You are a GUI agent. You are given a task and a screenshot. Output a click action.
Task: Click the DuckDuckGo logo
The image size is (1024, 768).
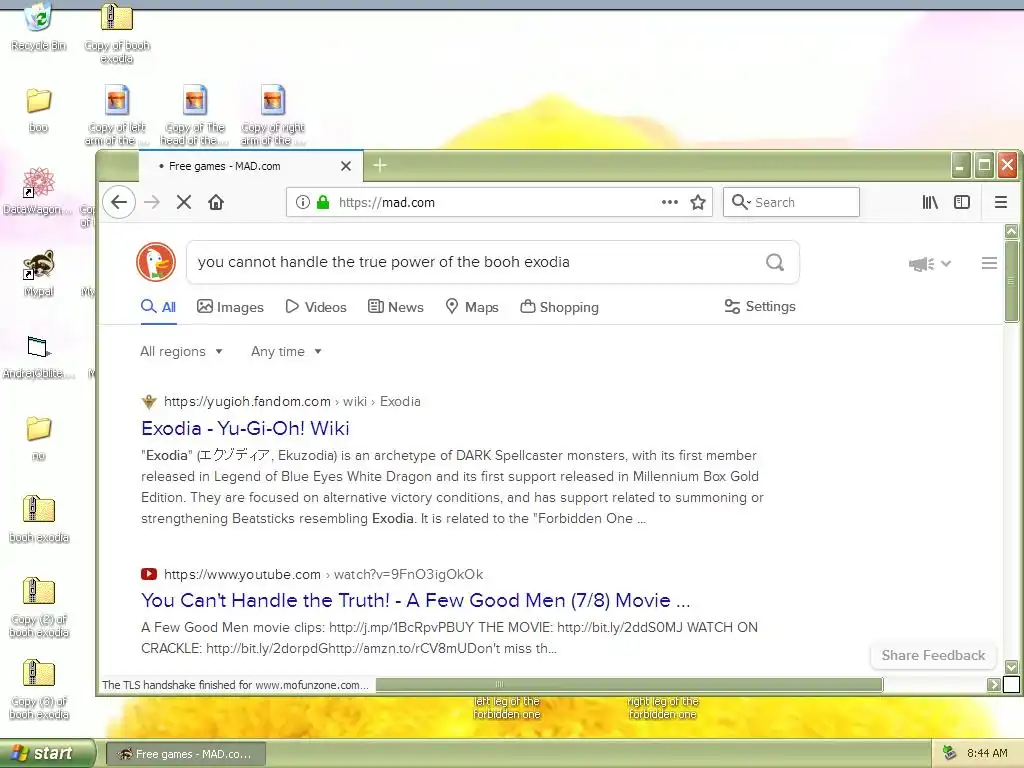[156, 262]
